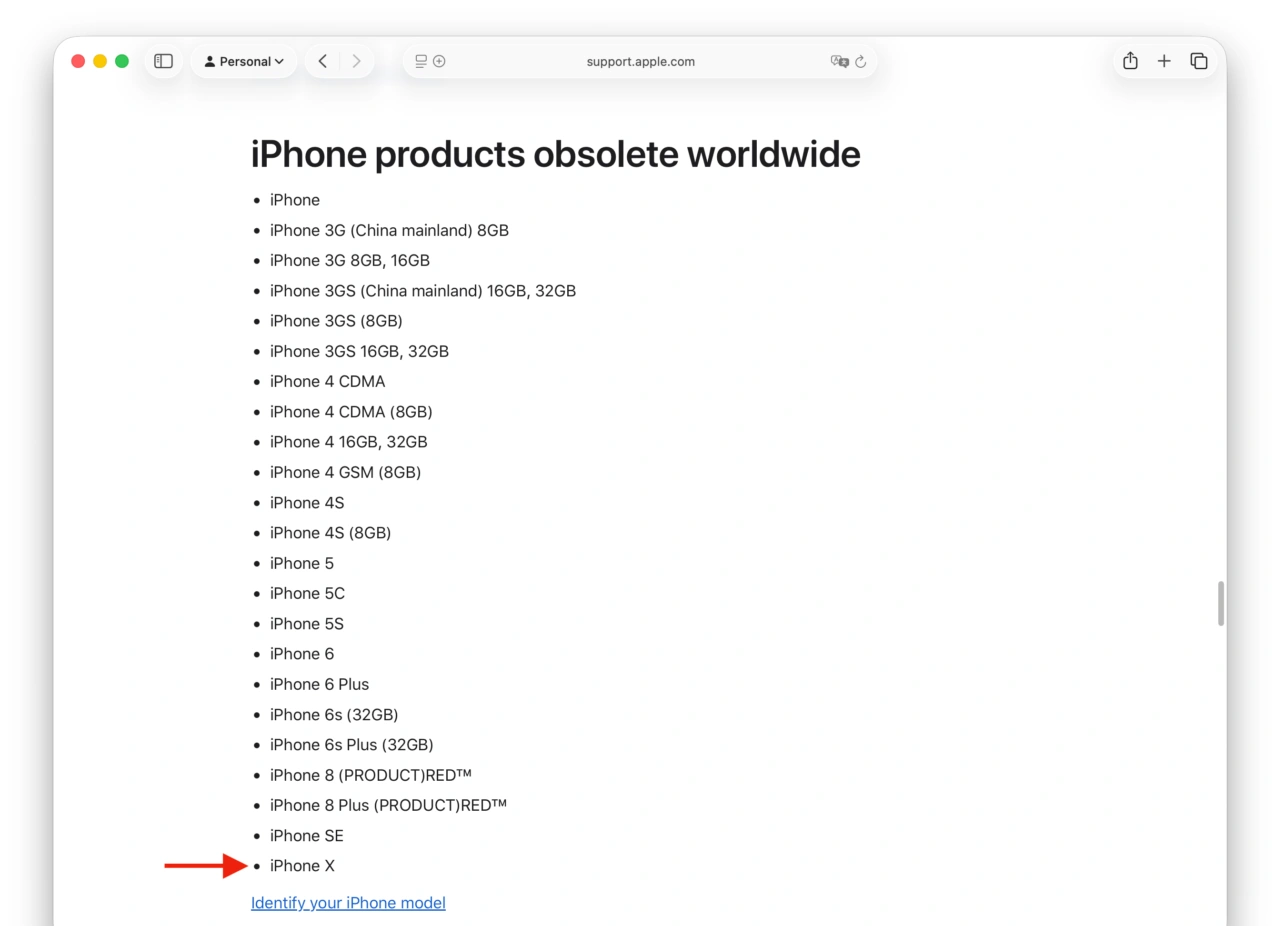This screenshot has width=1280, height=926.
Task: Click the Identify your iPhone model link
Action: [x=348, y=903]
